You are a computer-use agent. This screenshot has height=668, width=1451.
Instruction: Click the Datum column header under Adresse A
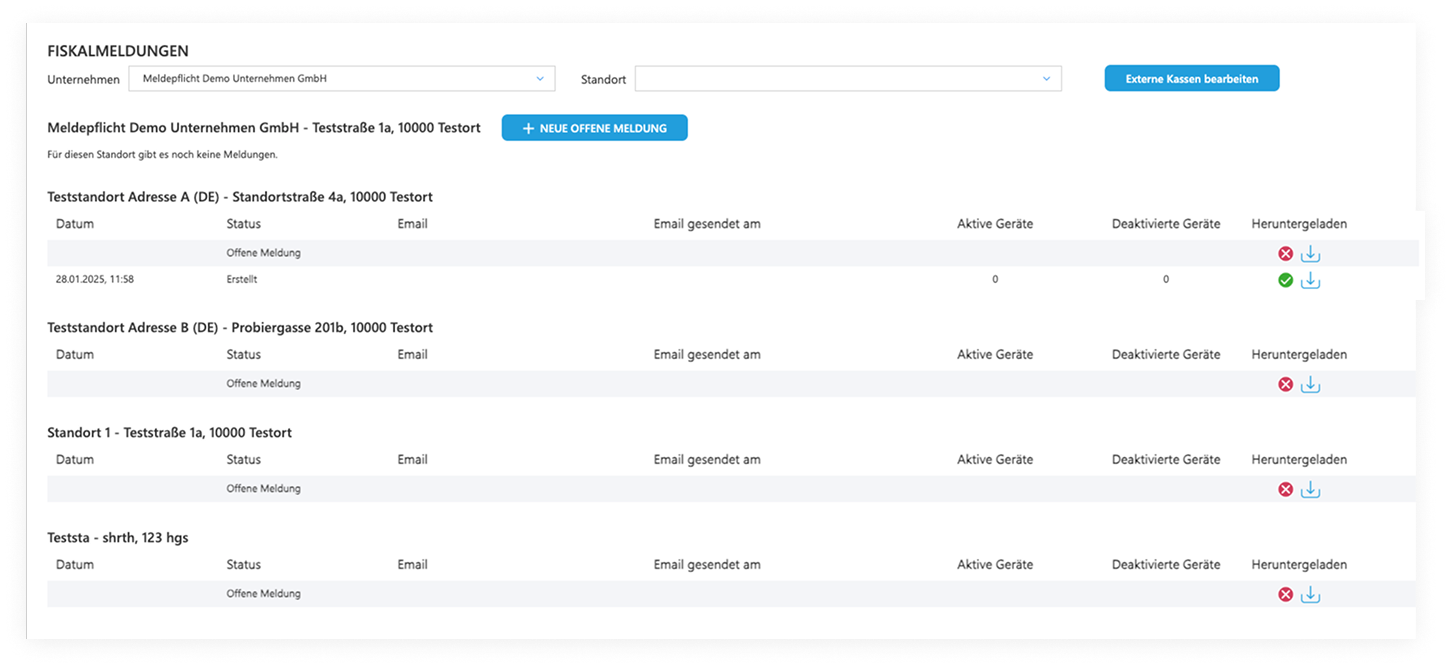point(75,224)
